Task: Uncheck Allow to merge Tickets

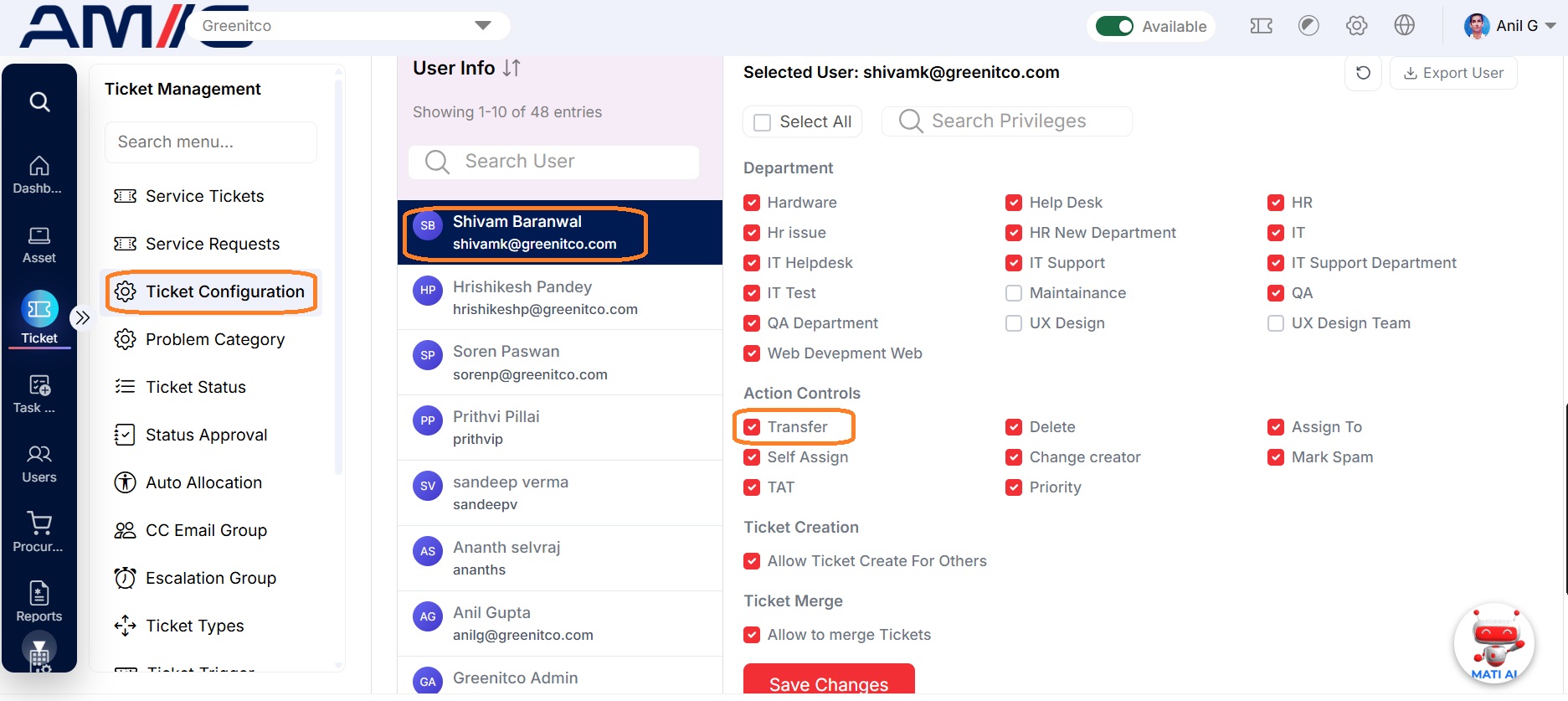Action: coord(752,635)
